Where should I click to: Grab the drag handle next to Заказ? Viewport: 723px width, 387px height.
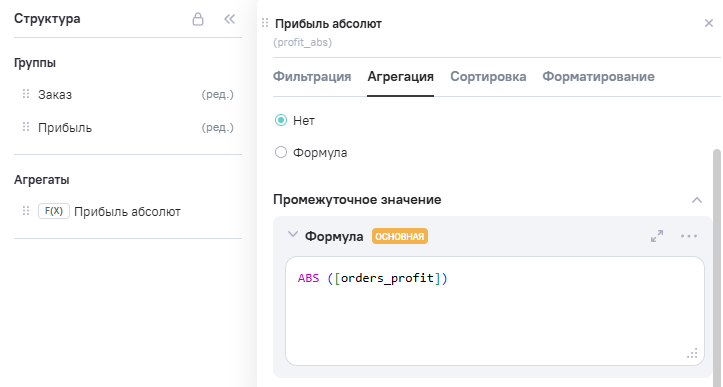pyautogui.click(x=26, y=94)
